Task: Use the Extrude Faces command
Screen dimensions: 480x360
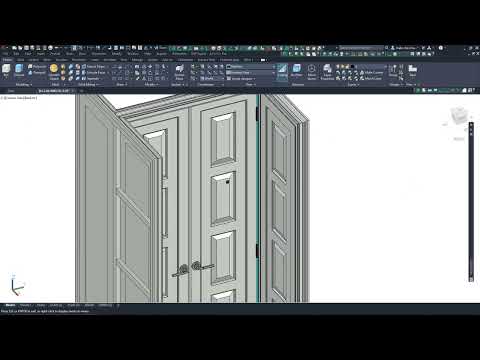Action: pos(95,72)
